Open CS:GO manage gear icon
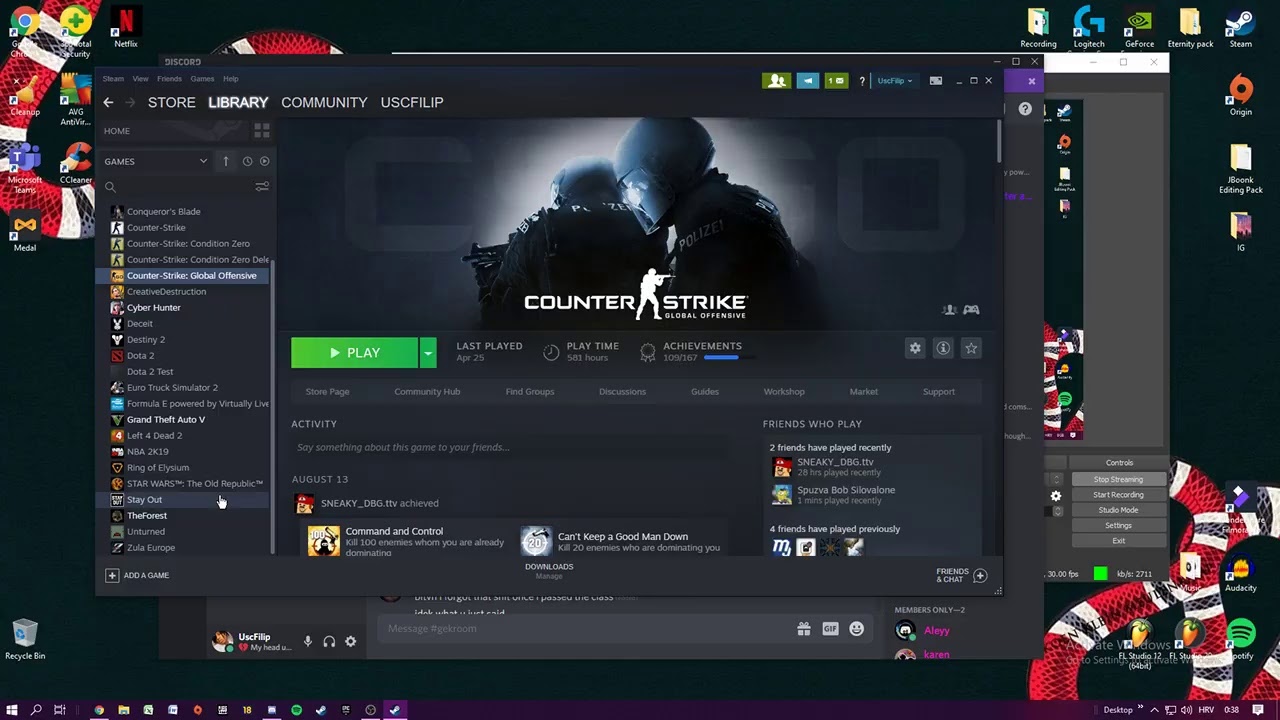 (x=915, y=348)
